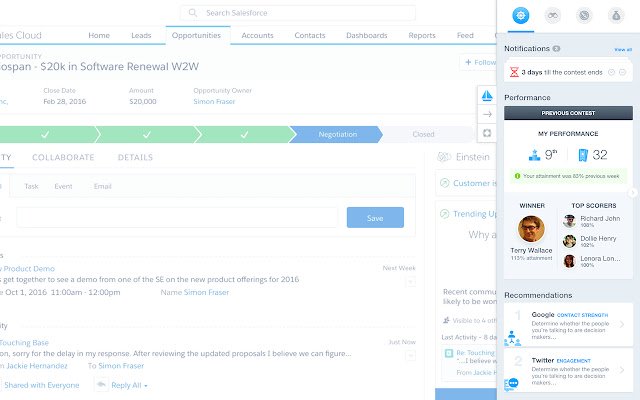Viewport: 640px width, 400px height.
Task: Open the Contacts tab
Action: 310,36
